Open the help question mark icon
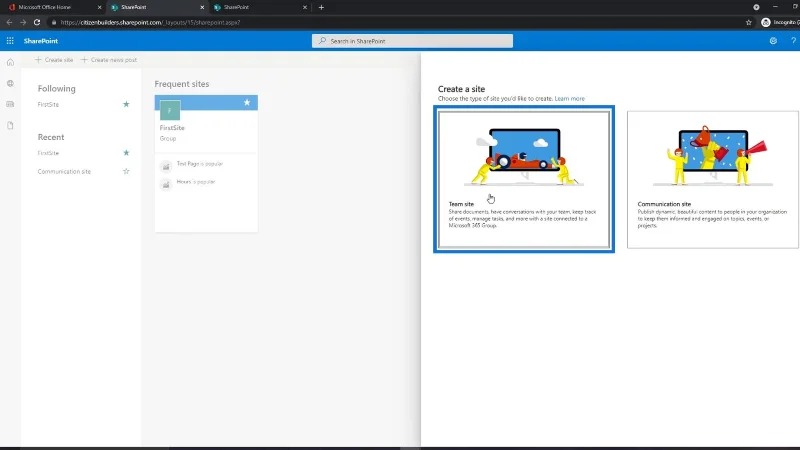Viewport: 800px width, 450px height. [x=793, y=41]
